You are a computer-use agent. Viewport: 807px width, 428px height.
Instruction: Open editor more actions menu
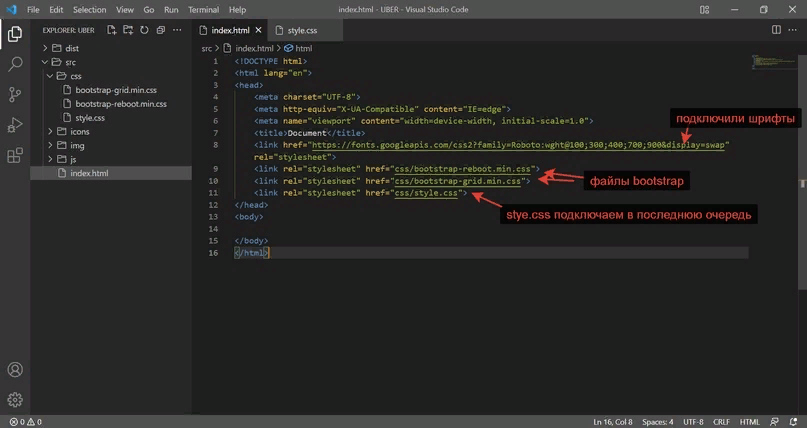tap(793, 30)
